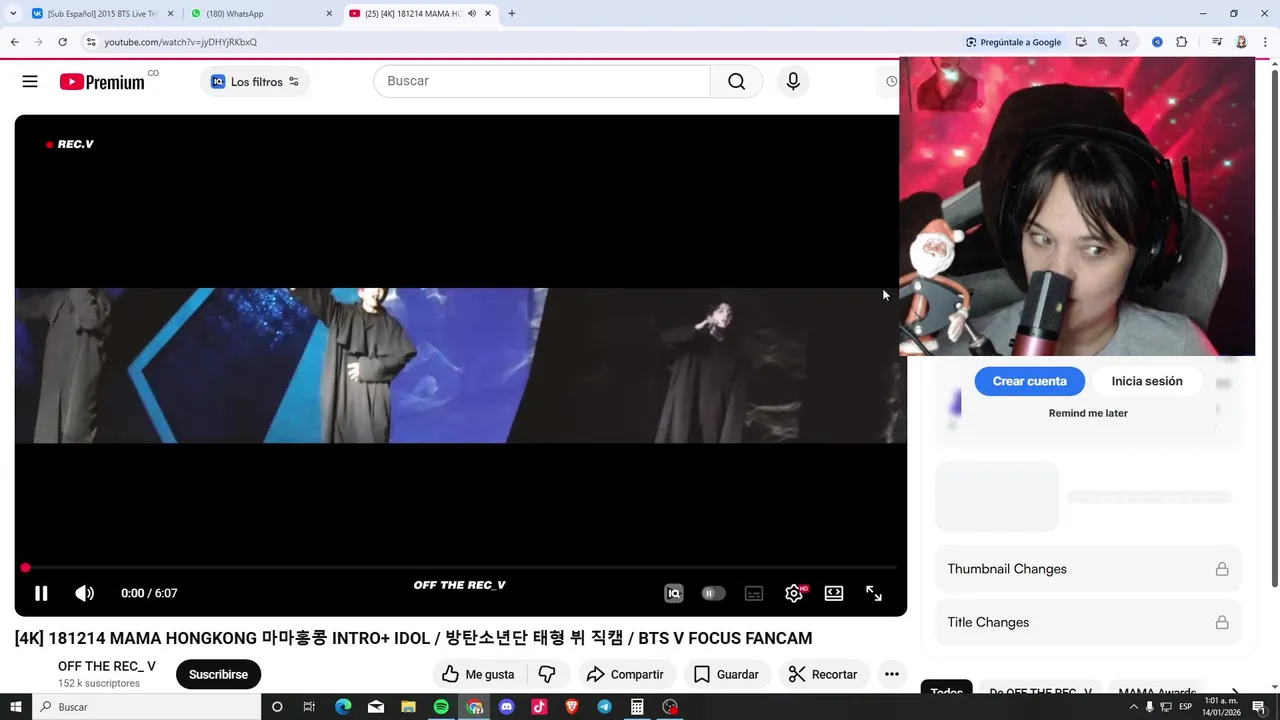Dismiss with Remind me later
The width and height of the screenshot is (1280, 720).
1088,413
